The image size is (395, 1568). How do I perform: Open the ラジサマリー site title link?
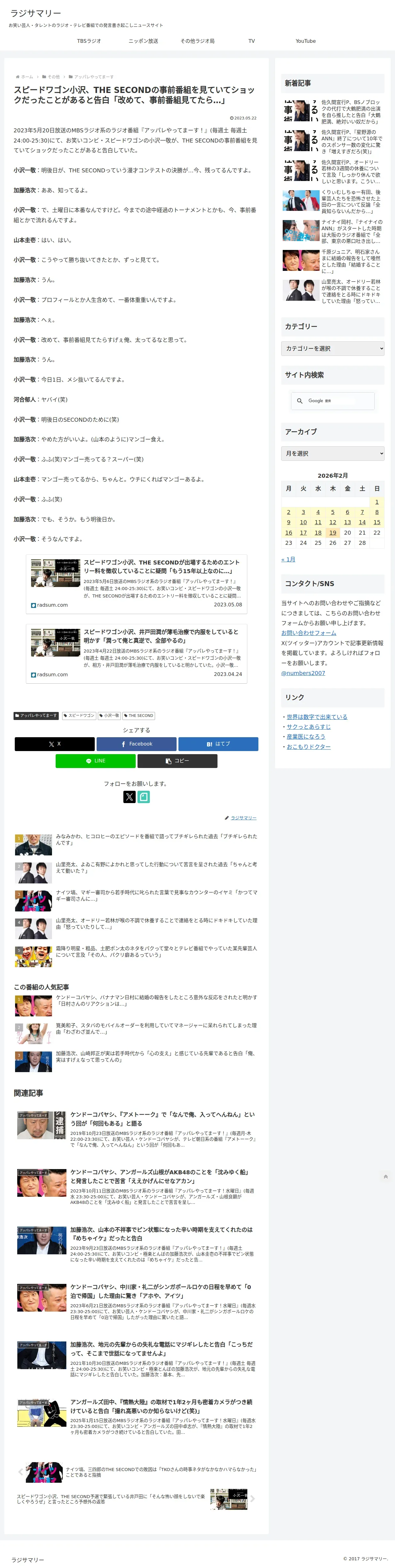pos(35,13)
